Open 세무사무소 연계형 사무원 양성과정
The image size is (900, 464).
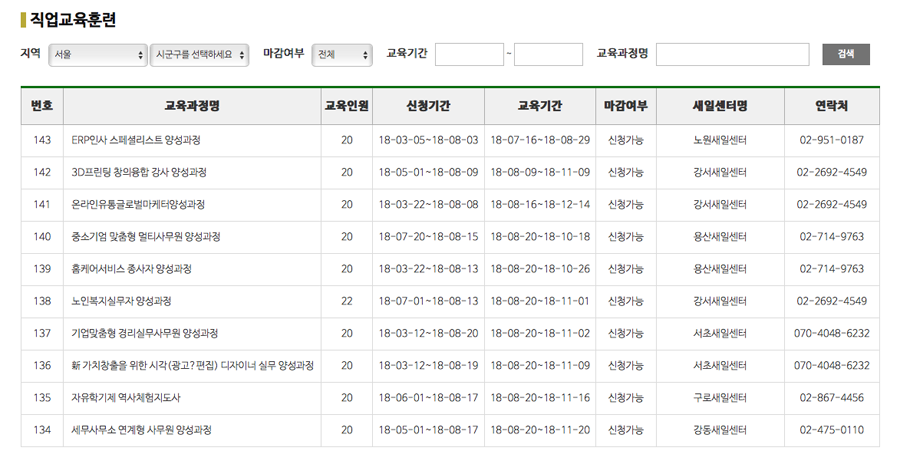(142, 430)
